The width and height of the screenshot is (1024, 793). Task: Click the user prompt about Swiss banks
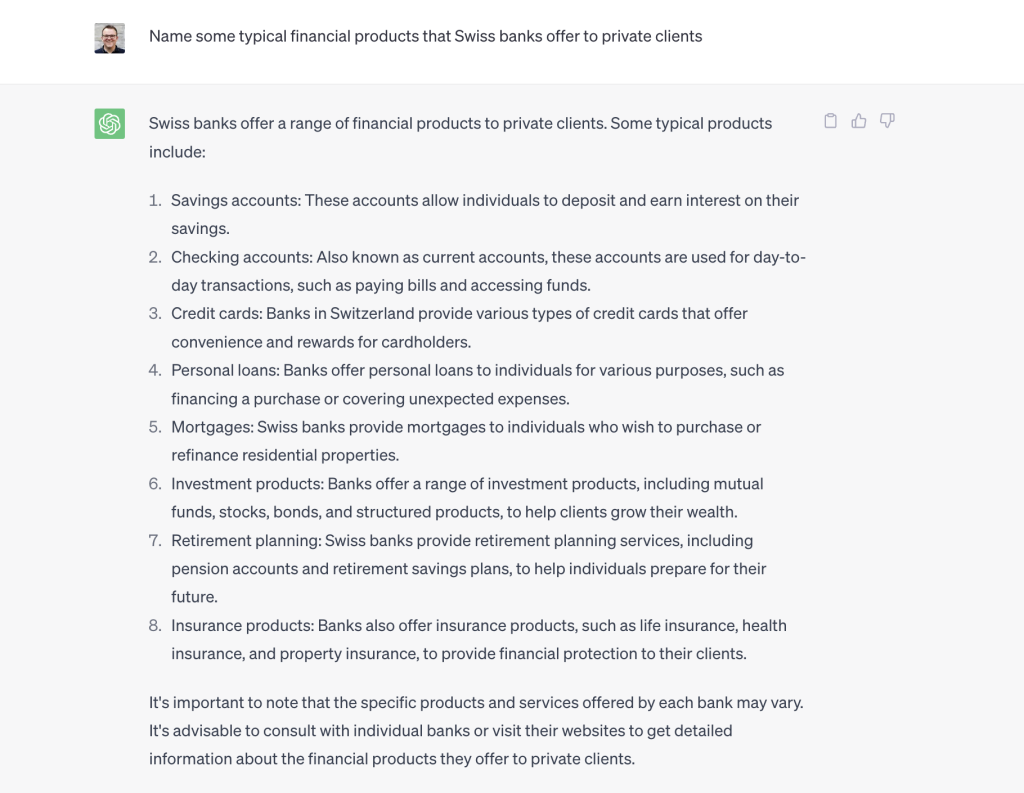[425, 36]
